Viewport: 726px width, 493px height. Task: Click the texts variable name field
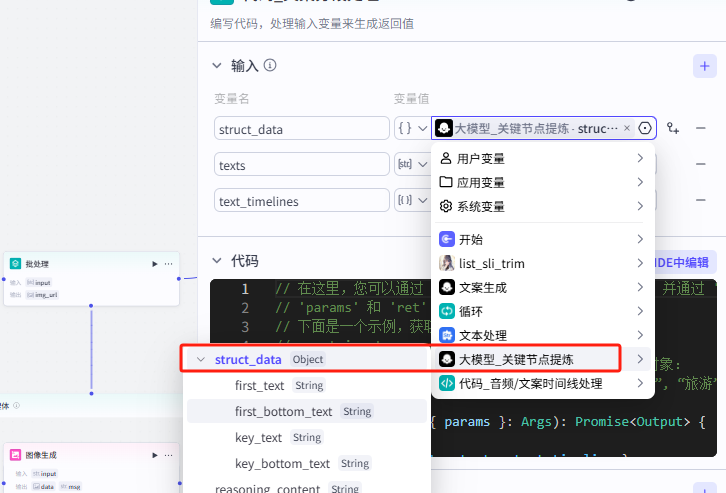click(x=301, y=165)
